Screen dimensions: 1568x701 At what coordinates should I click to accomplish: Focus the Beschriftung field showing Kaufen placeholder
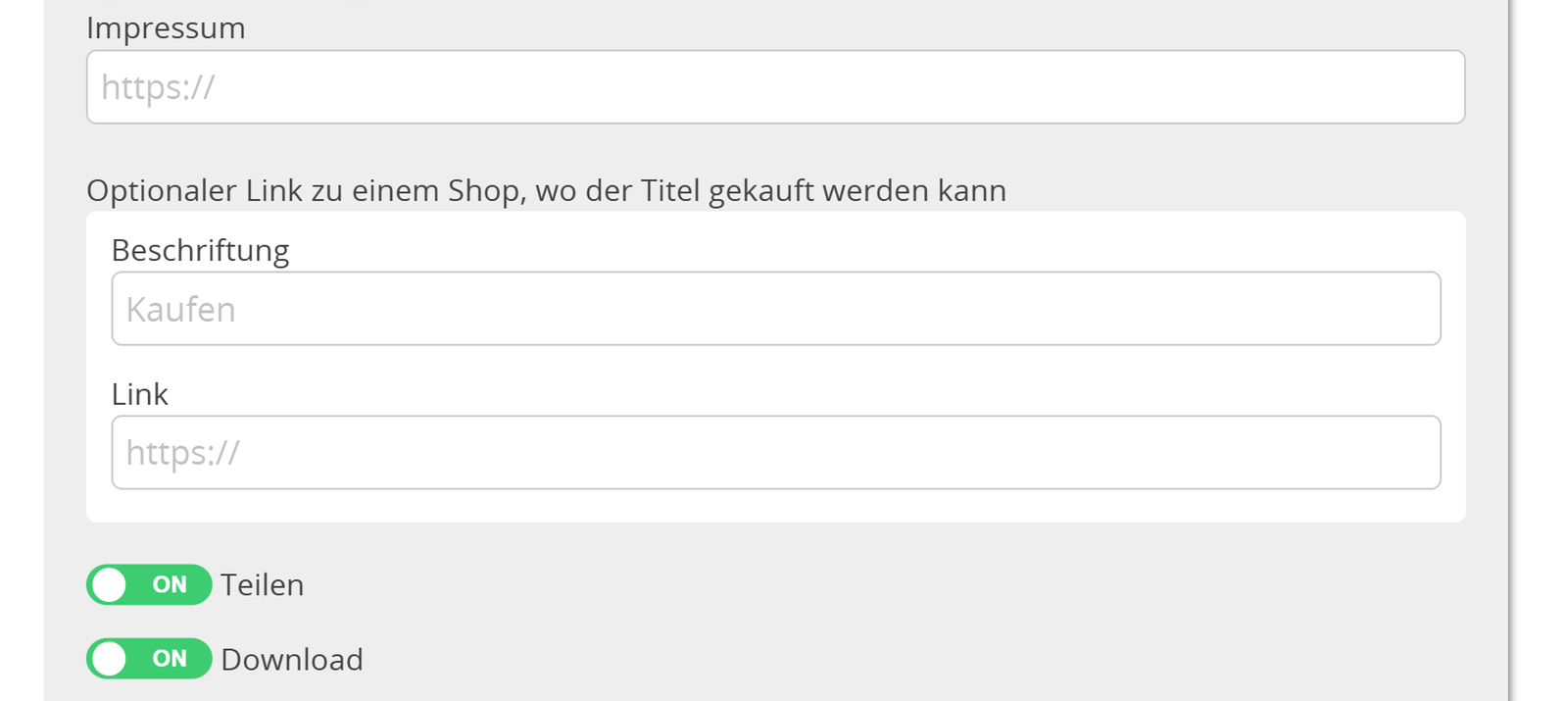pyautogui.click(x=774, y=309)
